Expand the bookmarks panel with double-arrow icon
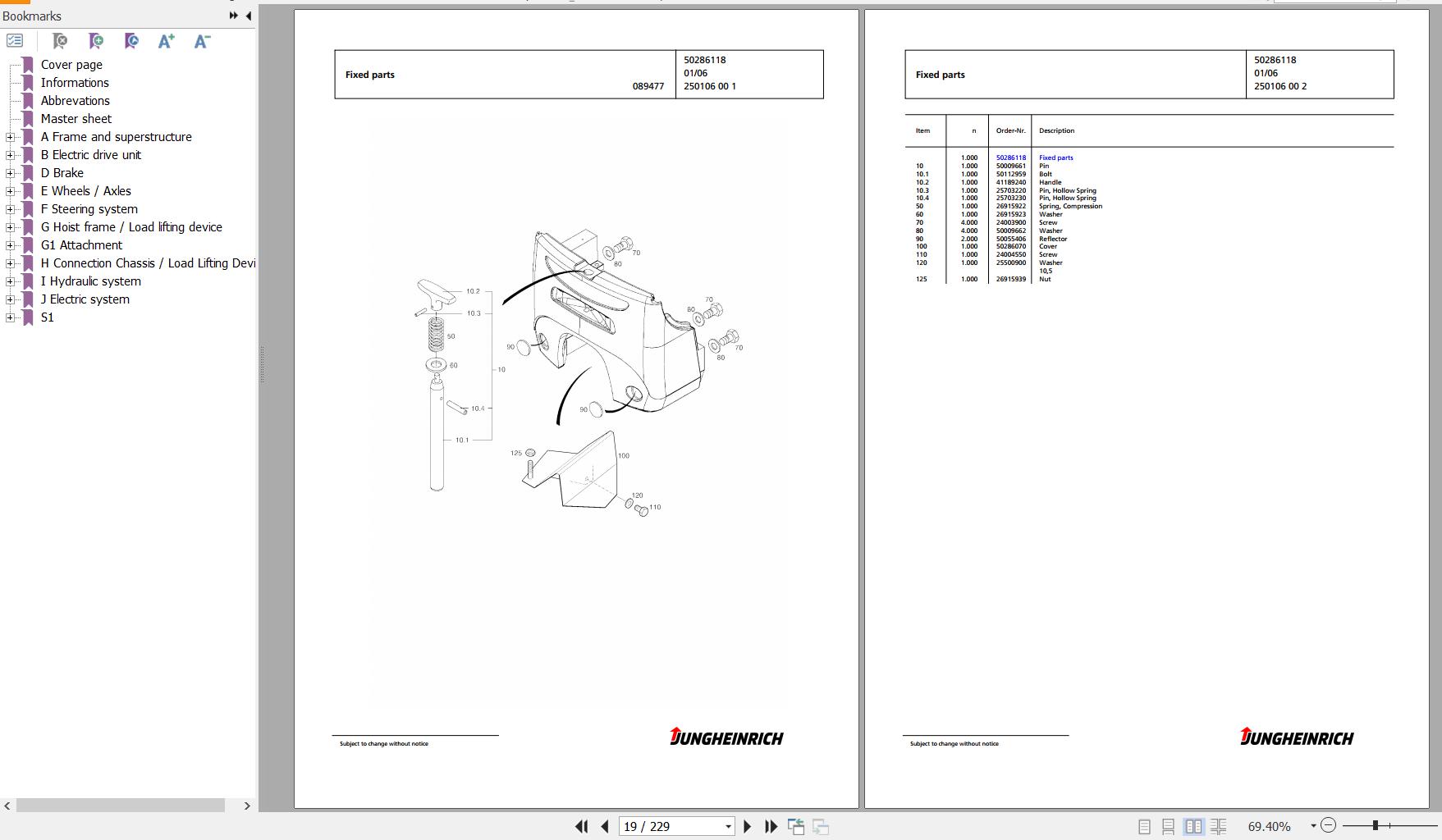 tap(234, 16)
